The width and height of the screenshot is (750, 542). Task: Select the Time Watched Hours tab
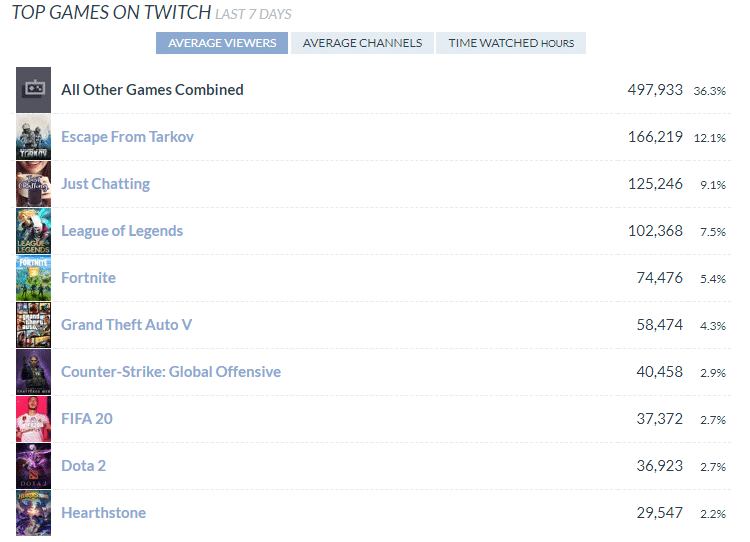[511, 43]
